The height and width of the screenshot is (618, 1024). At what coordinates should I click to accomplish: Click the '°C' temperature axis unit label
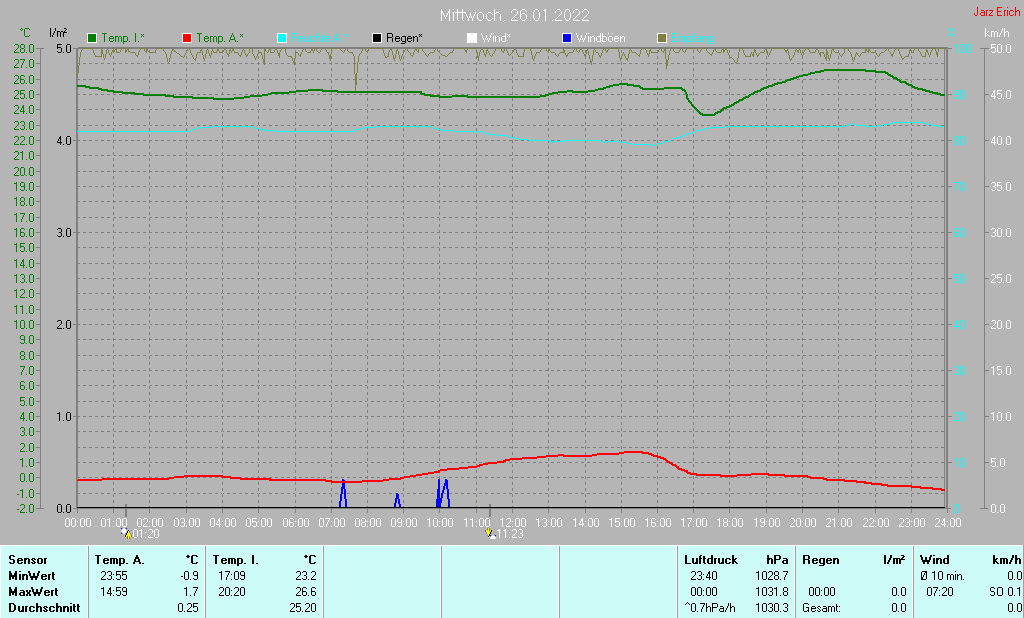(x=25, y=33)
